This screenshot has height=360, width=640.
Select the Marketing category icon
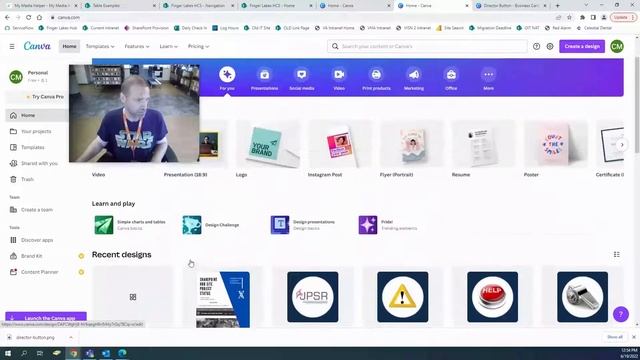pos(414,75)
